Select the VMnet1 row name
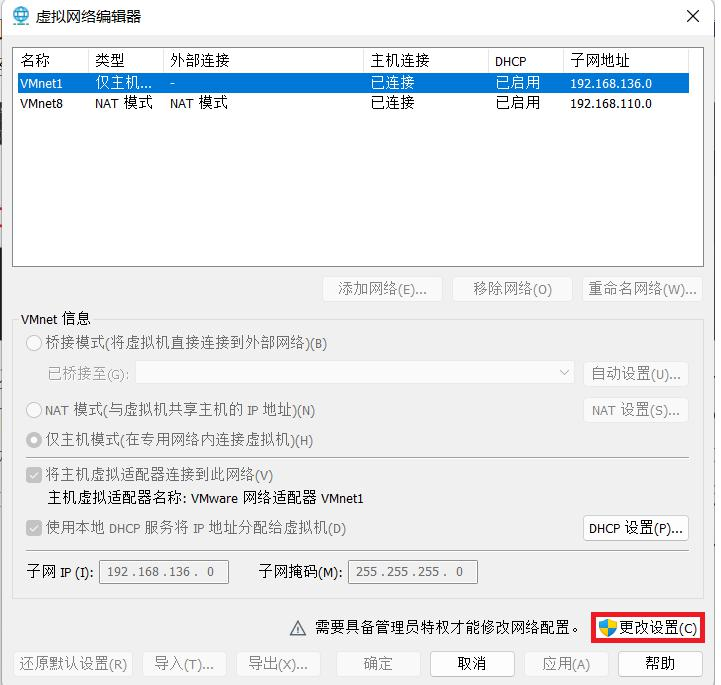Viewport: 721px width, 685px height. (x=41, y=83)
